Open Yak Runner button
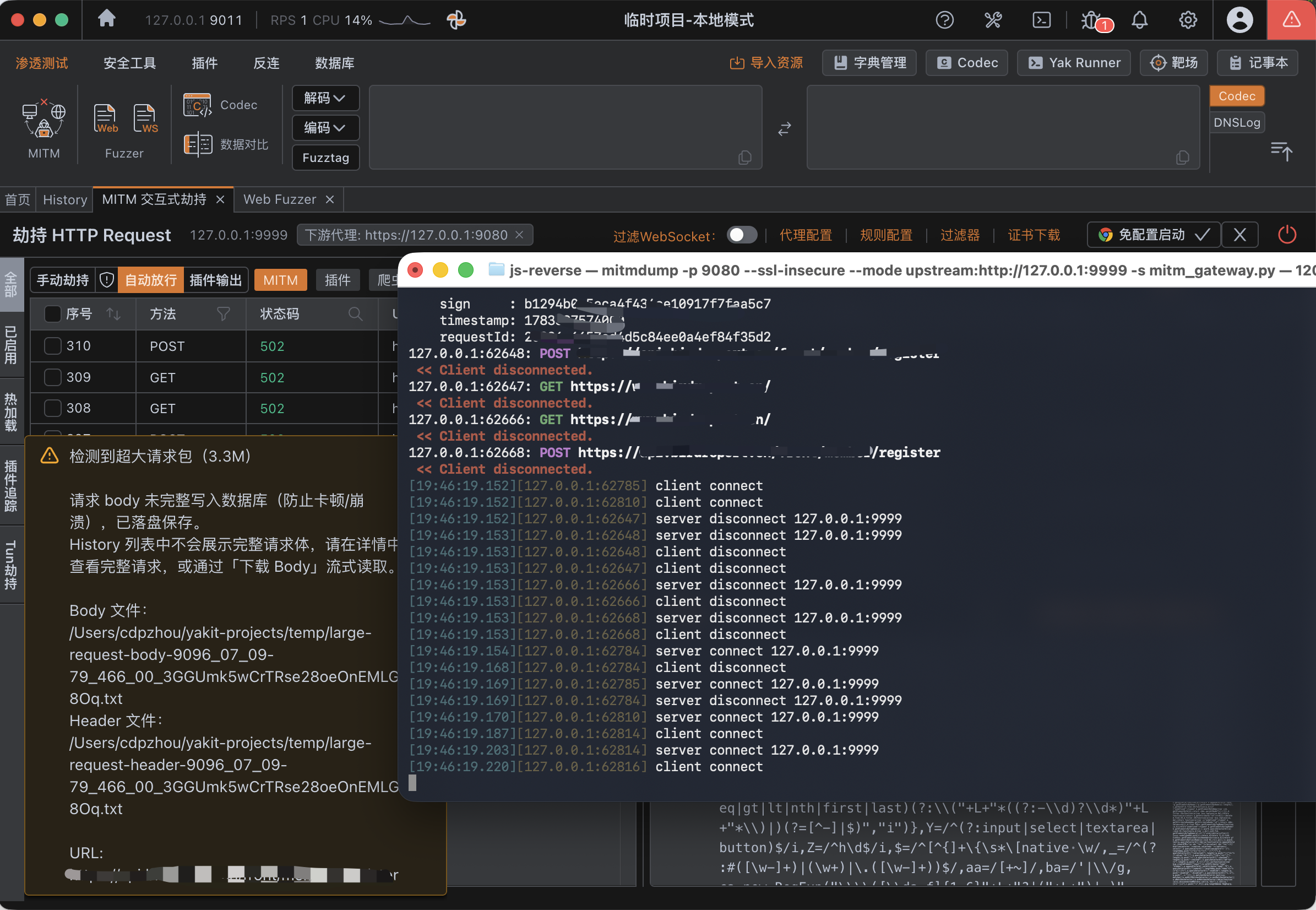Viewport: 1316px width, 910px height. [x=1074, y=63]
